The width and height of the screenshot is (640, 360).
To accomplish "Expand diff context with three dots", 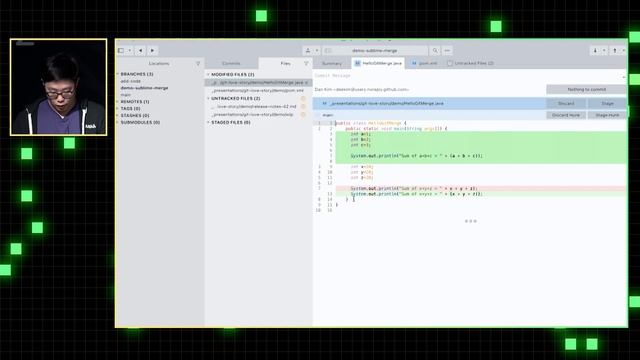I will [471, 221].
